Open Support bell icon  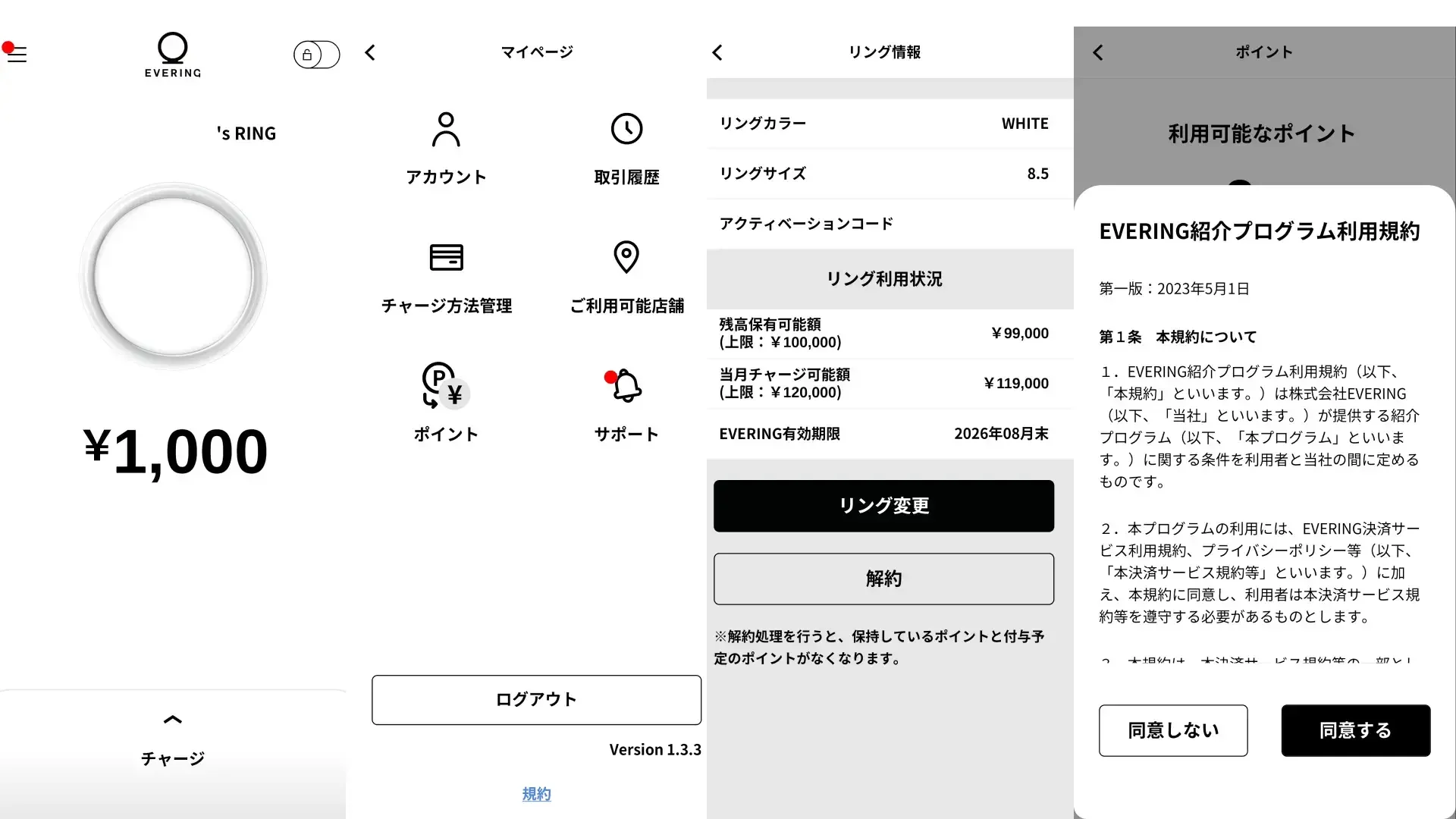point(626,387)
